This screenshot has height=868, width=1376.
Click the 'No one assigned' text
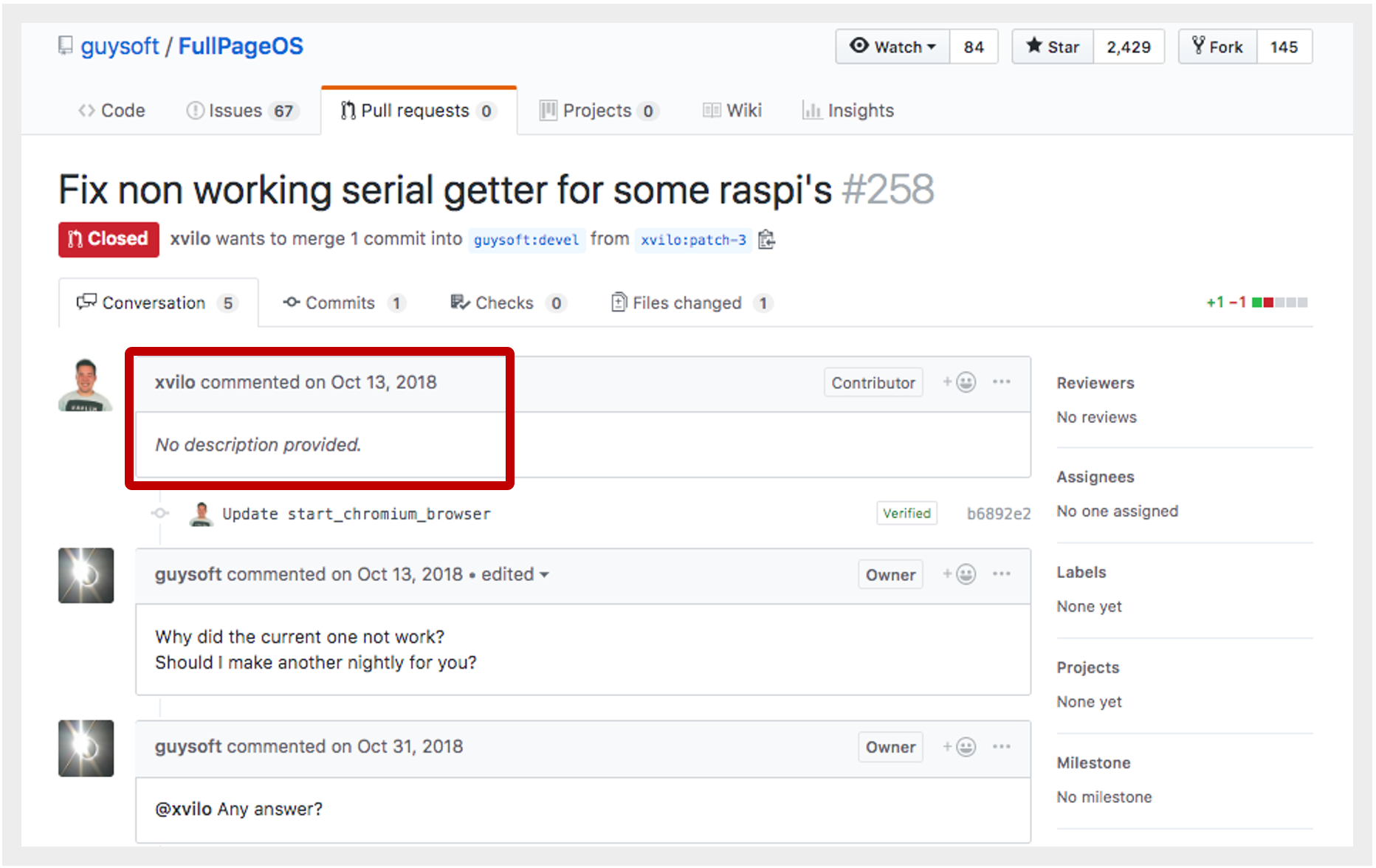pyautogui.click(x=1118, y=511)
